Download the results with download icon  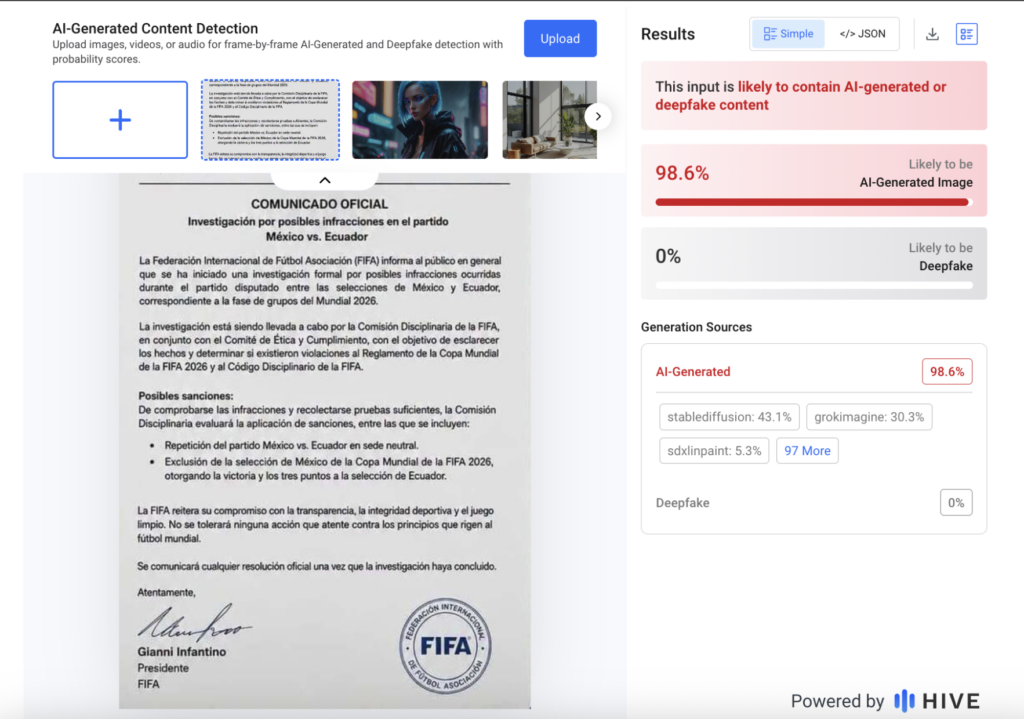[932, 34]
